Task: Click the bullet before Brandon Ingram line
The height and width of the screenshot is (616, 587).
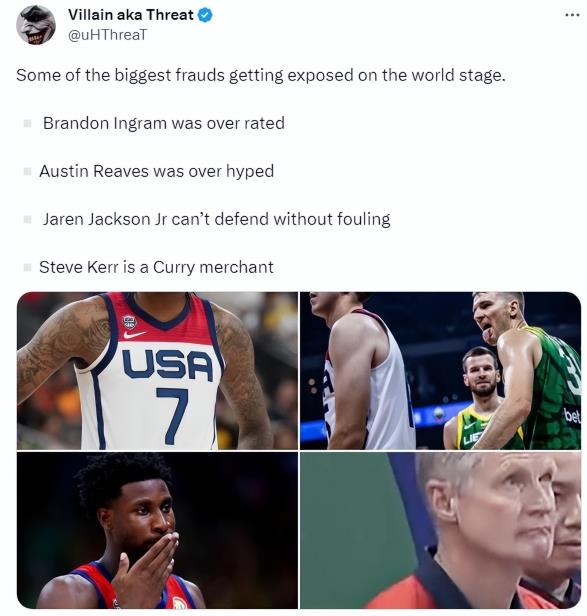Action: point(28,123)
